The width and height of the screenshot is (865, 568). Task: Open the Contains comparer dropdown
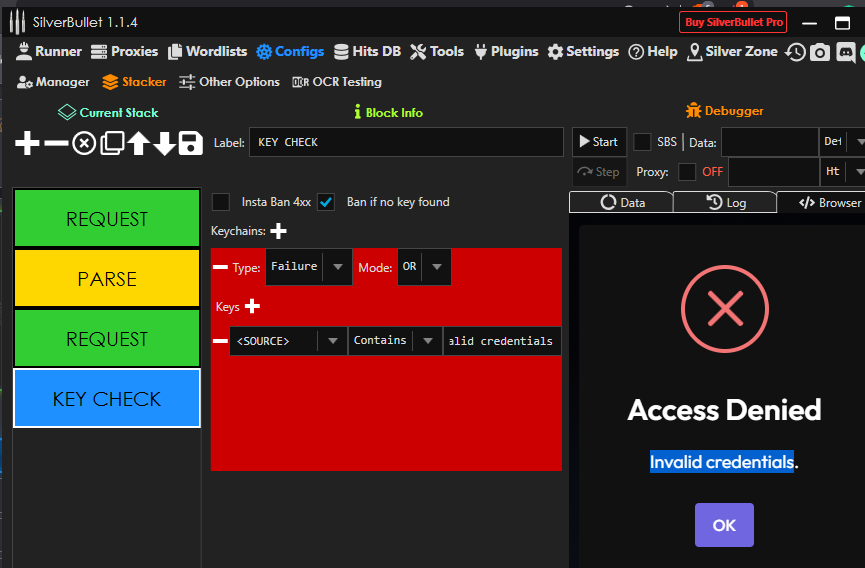click(395, 341)
